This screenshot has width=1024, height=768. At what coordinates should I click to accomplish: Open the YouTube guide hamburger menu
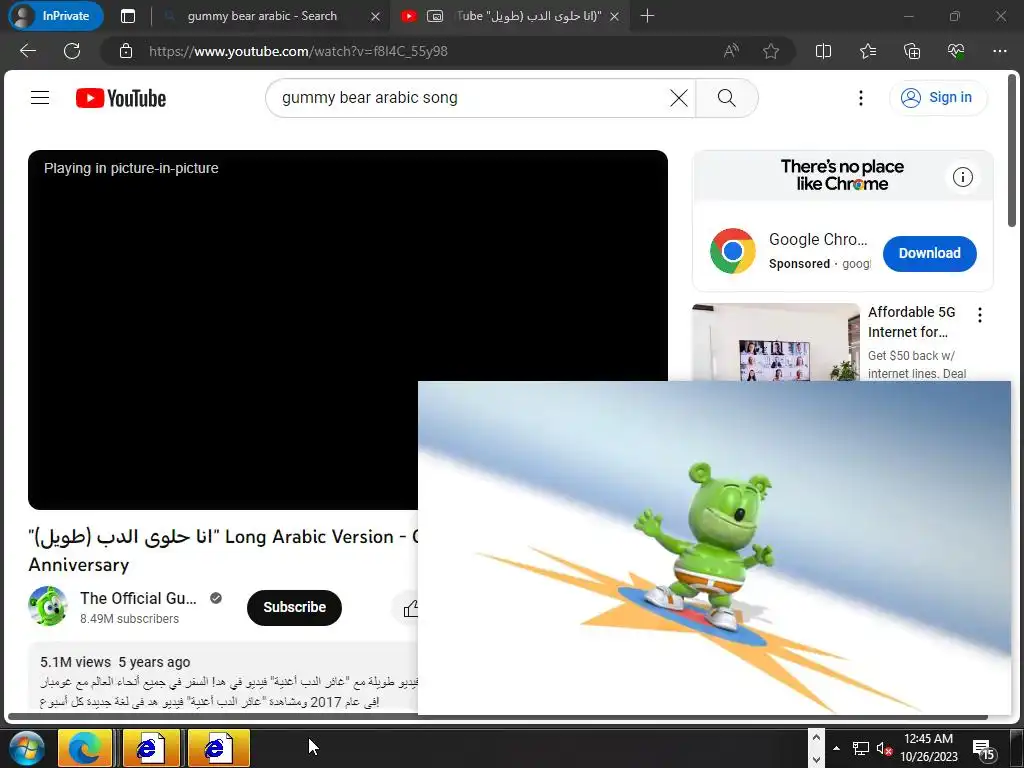(x=40, y=98)
